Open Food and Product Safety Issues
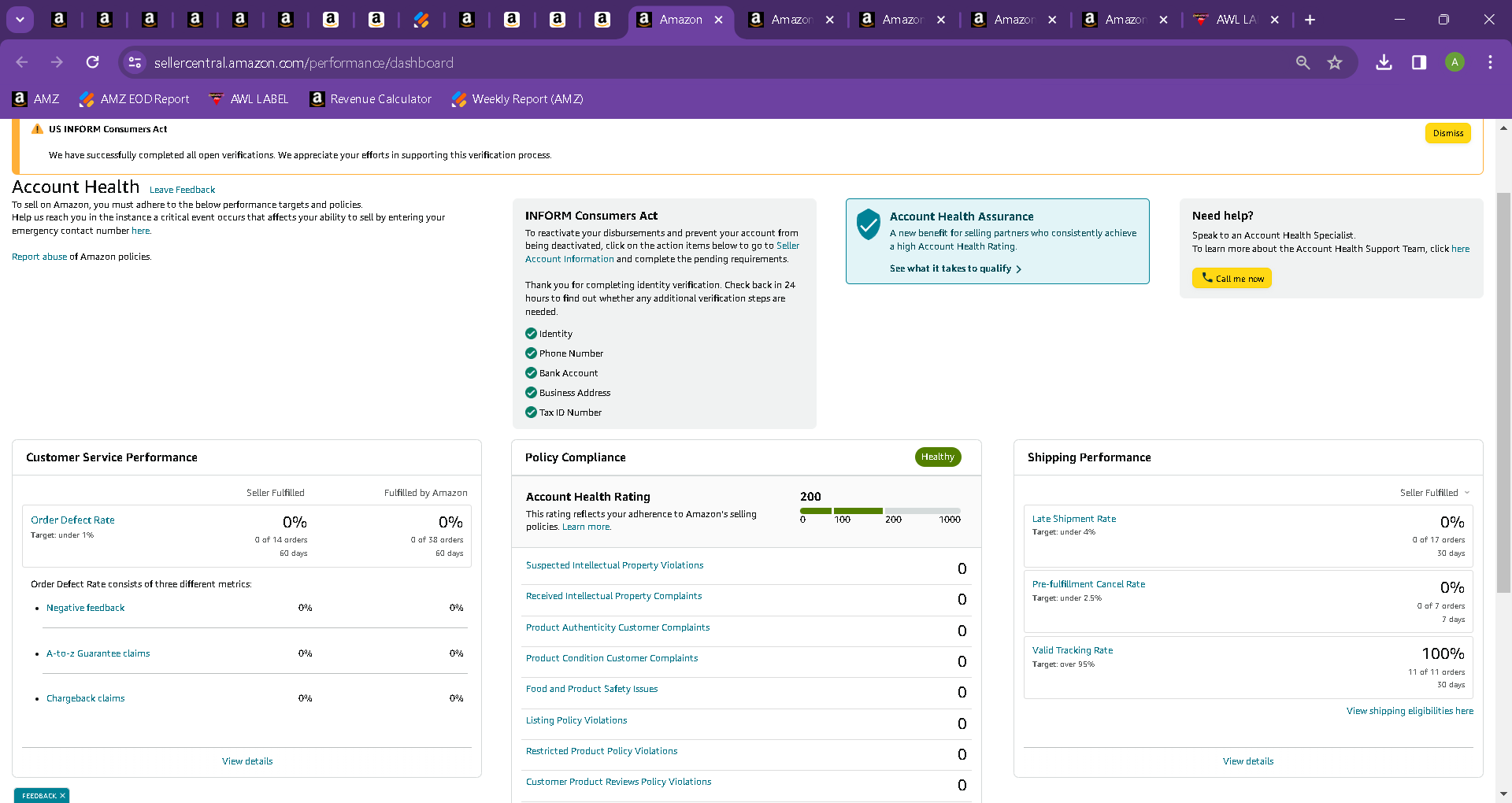The width and height of the screenshot is (1512, 803). (x=591, y=689)
